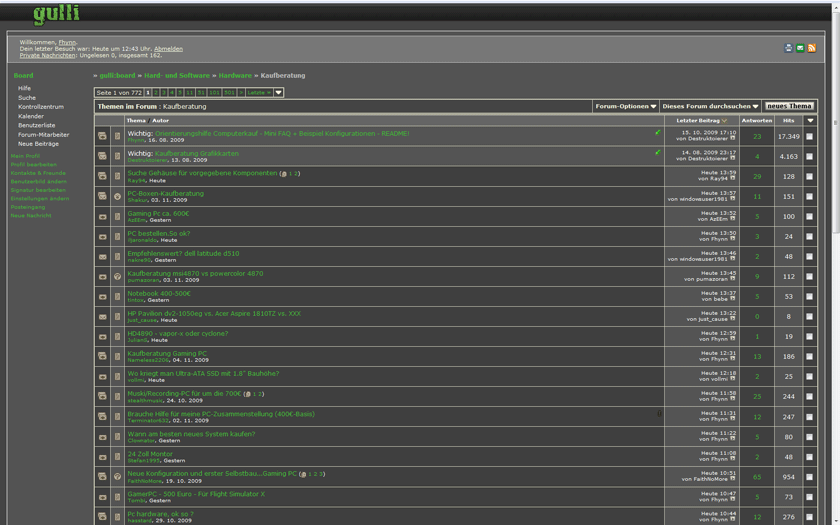Click the post icon in Neue Konfiguration row
This screenshot has height=525, width=840.
point(117,476)
